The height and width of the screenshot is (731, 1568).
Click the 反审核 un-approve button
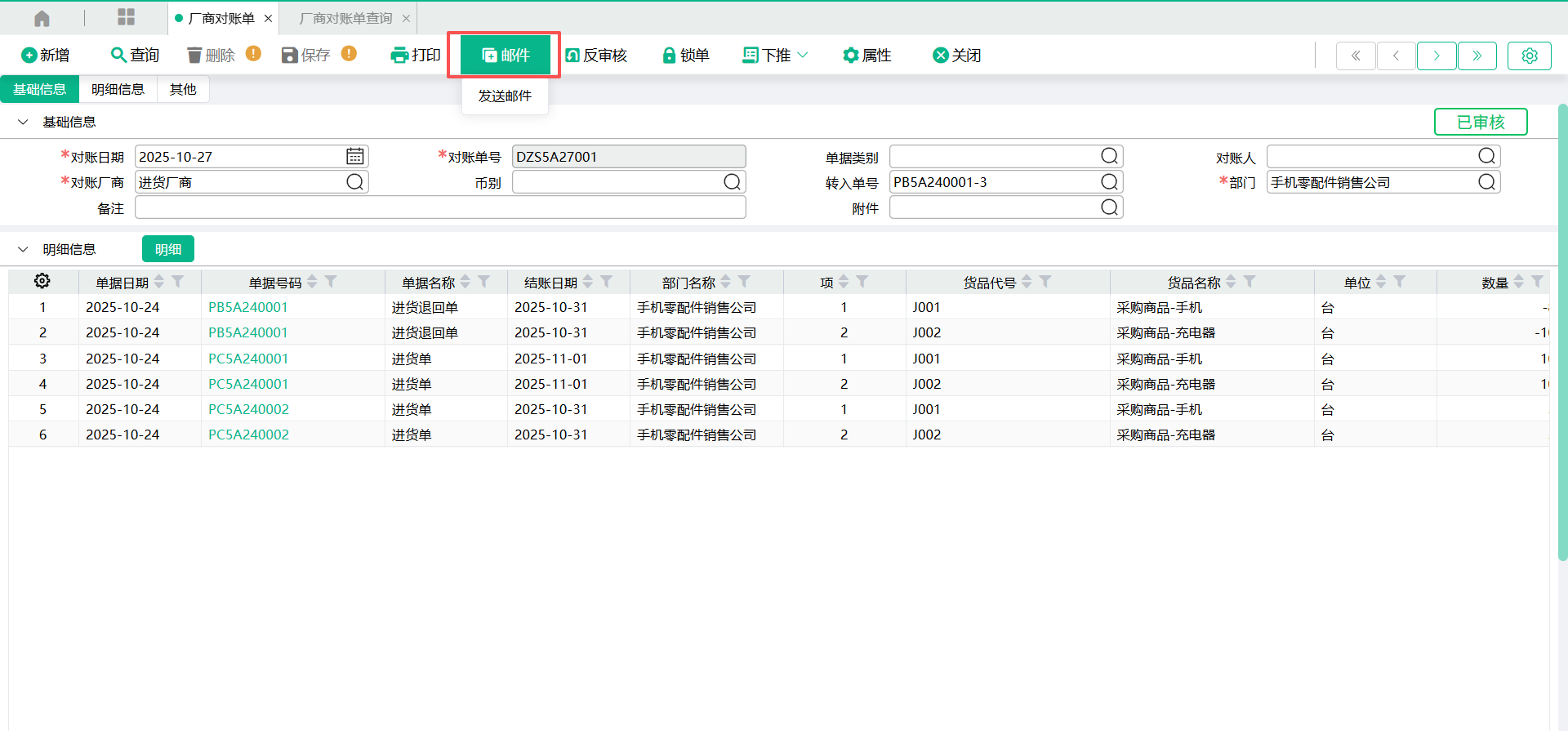click(x=596, y=55)
